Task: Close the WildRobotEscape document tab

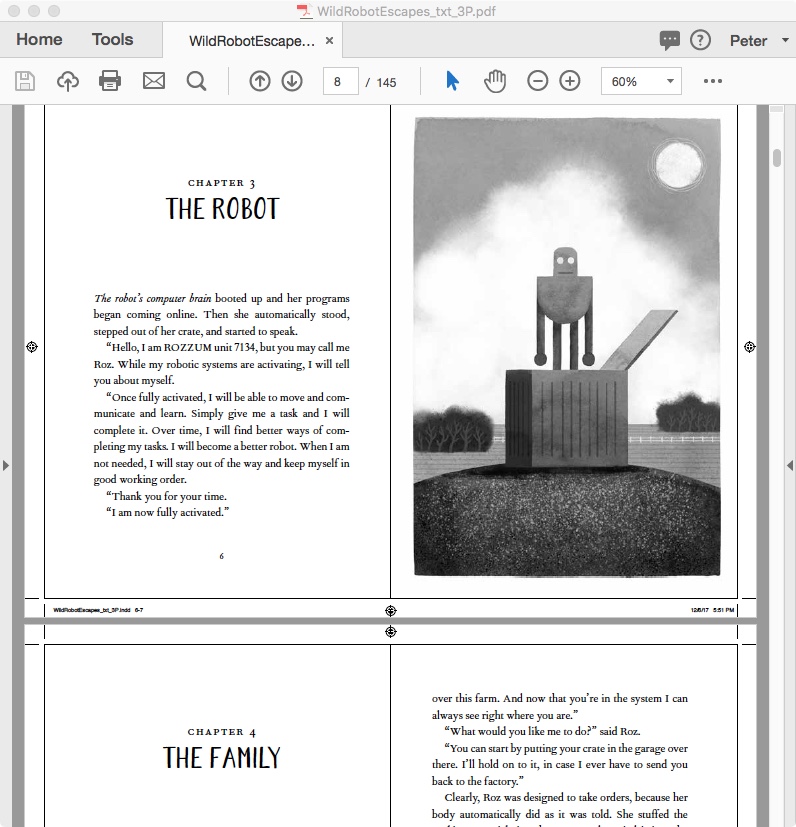Action: (x=330, y=41)
